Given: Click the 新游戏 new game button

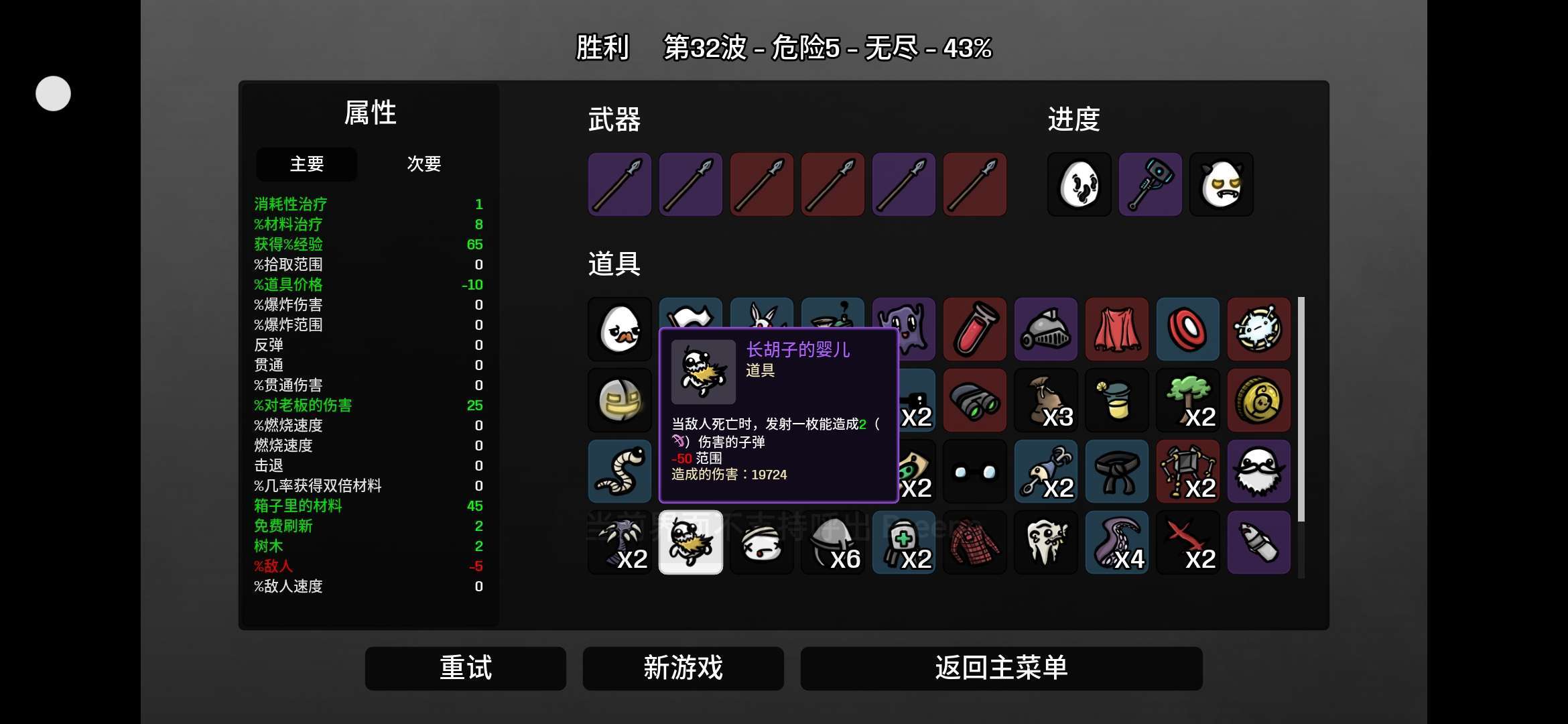Looking at the screenshot, I should [683, 668].
